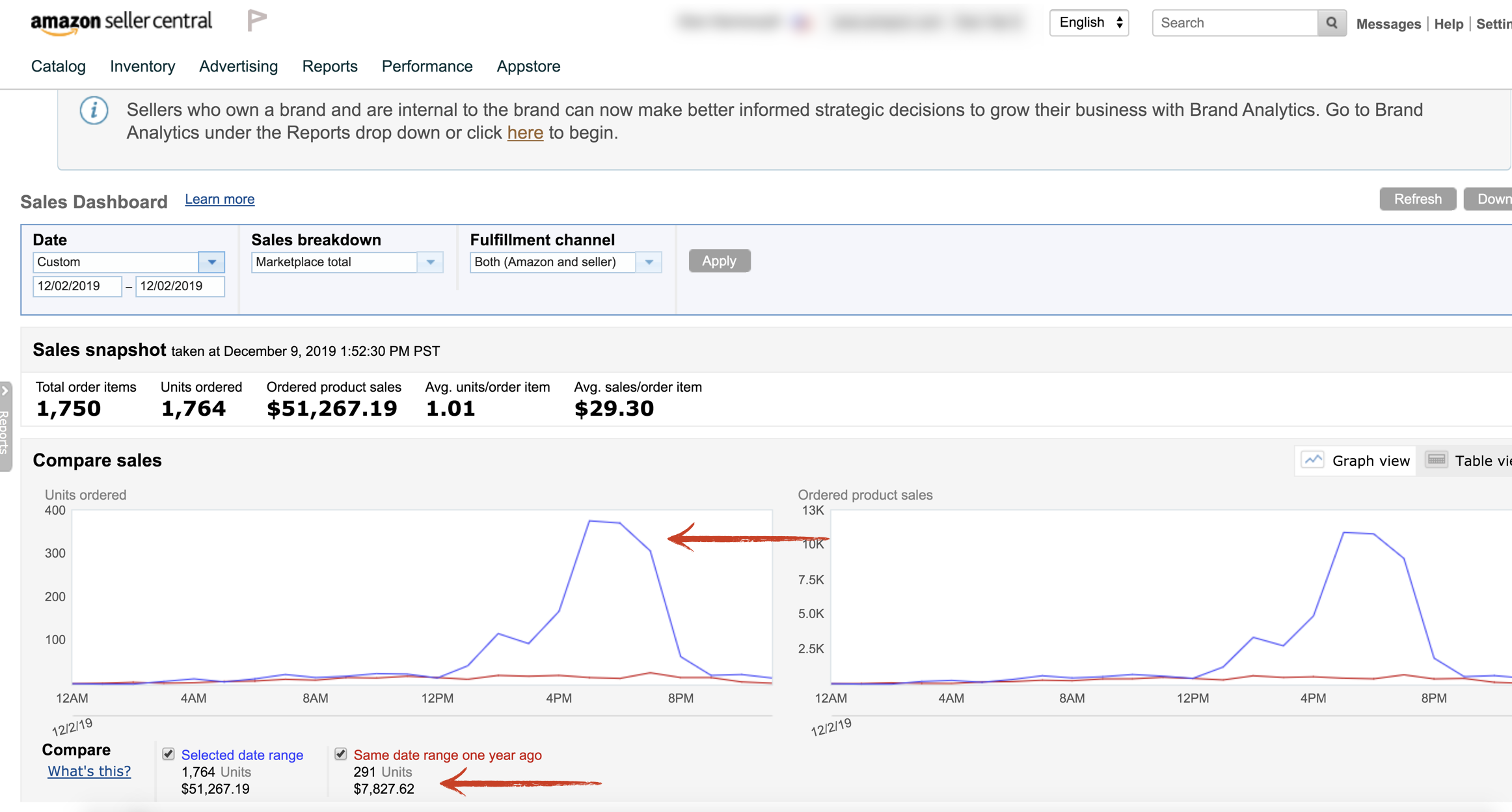Open Help link in header
1512x812 pixels.
point(1449,24)
